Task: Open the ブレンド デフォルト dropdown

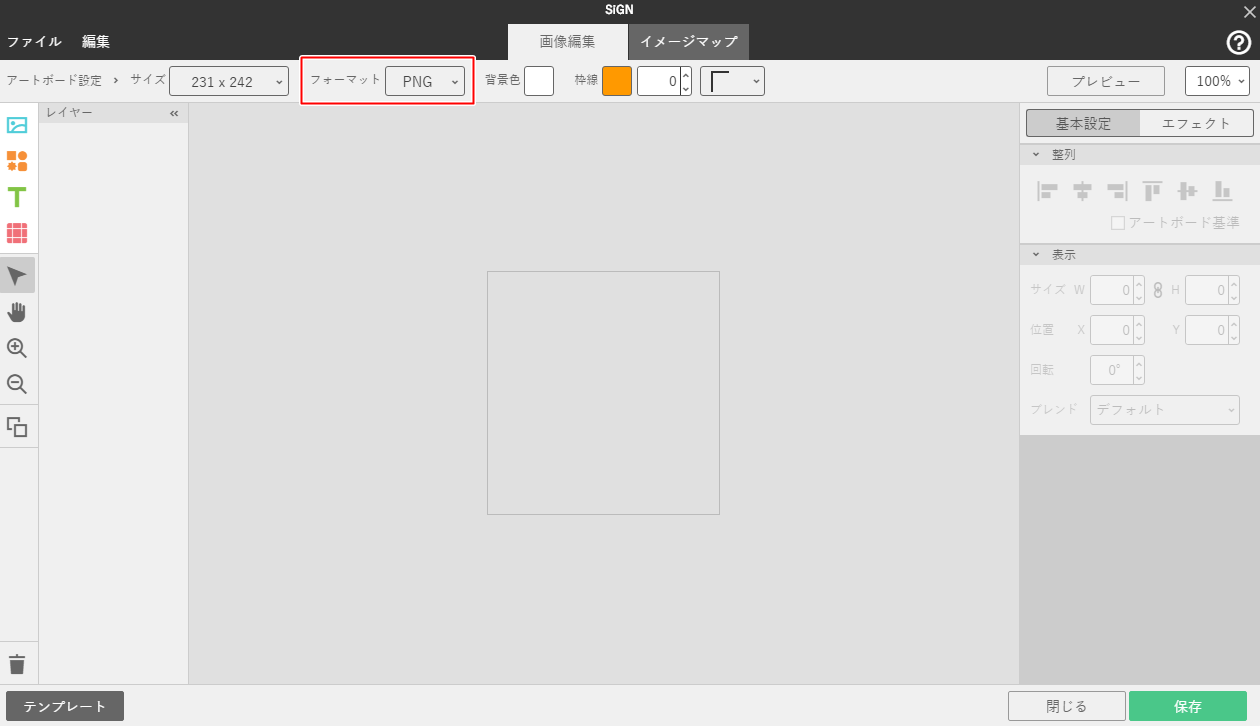Action: [1165, 409]
